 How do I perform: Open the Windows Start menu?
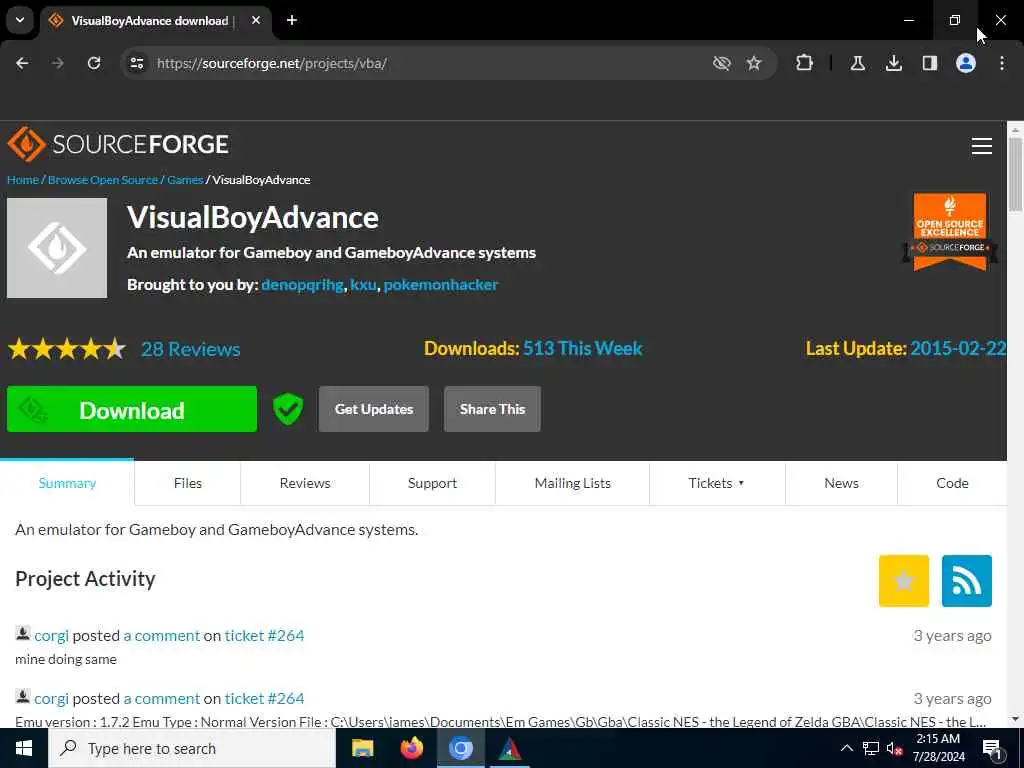point(24,748)
